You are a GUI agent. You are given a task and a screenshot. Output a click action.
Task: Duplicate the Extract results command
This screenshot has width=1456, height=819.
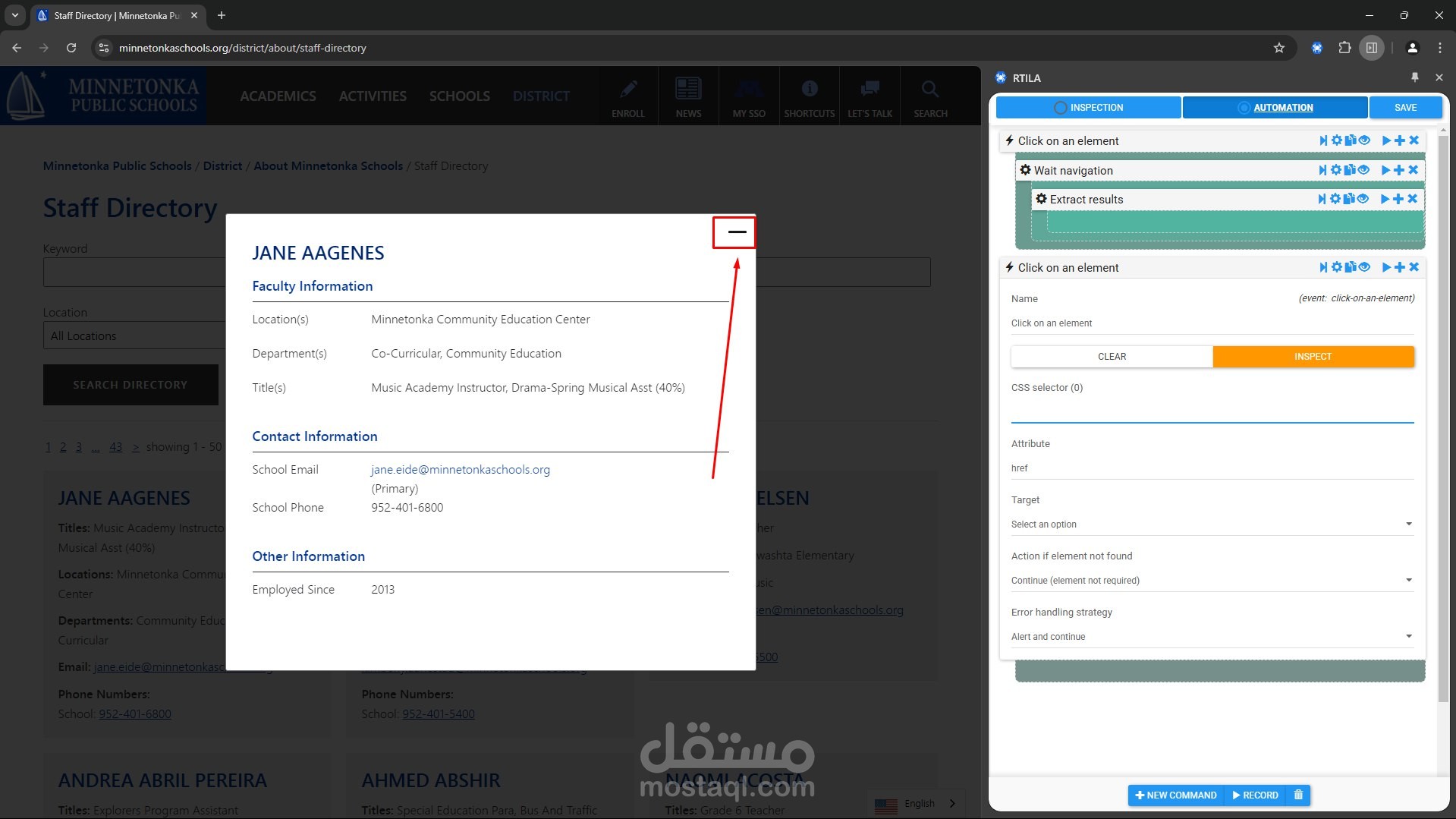tap(1348, 199)
